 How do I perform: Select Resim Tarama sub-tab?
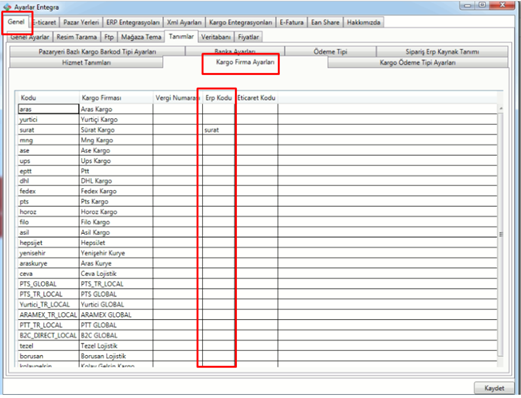(x=76, y=37)
